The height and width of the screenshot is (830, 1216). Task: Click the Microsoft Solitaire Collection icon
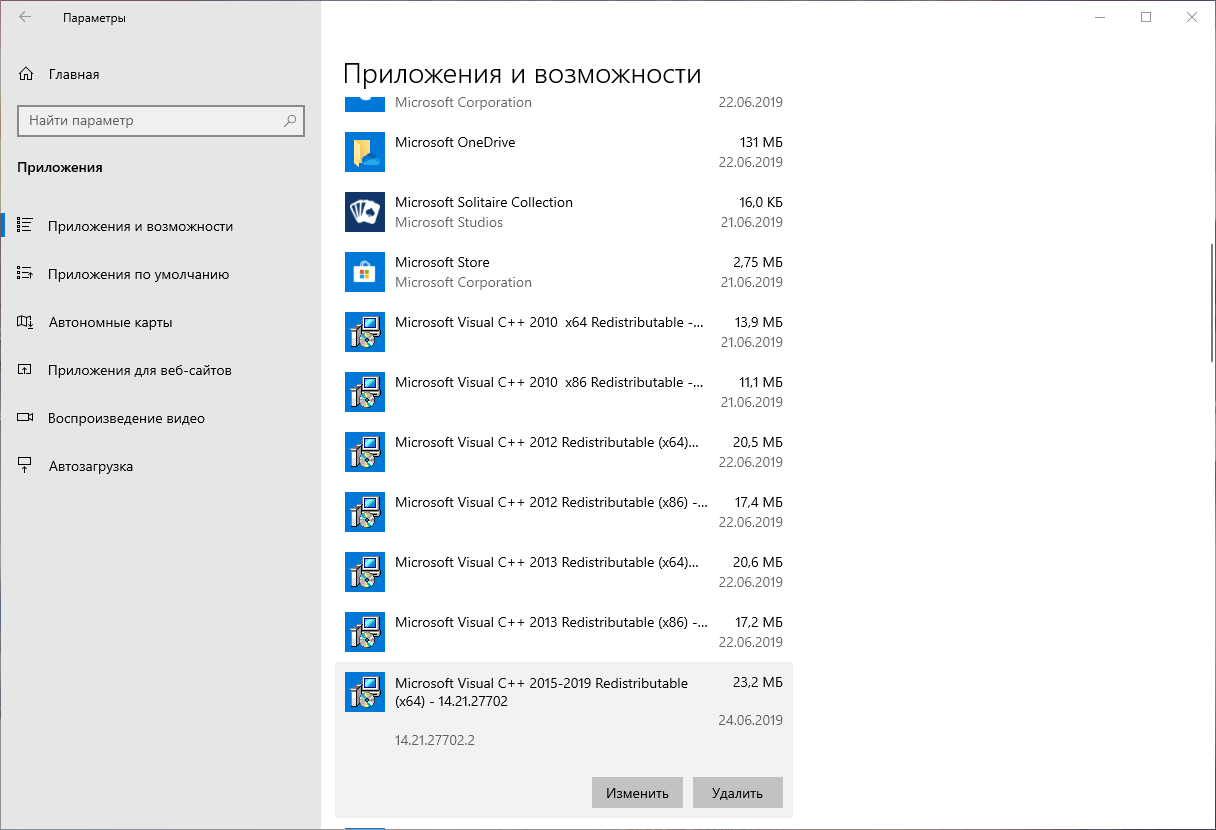(365, 212)
